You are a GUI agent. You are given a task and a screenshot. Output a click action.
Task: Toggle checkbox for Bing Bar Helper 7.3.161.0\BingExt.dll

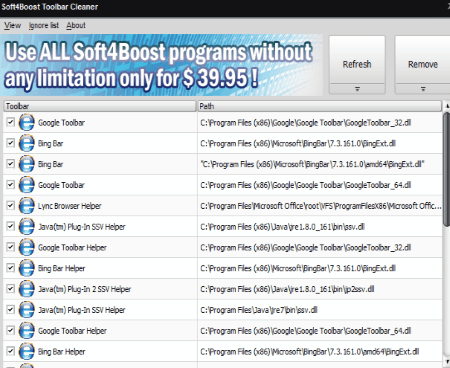click(x=10, y=268)
